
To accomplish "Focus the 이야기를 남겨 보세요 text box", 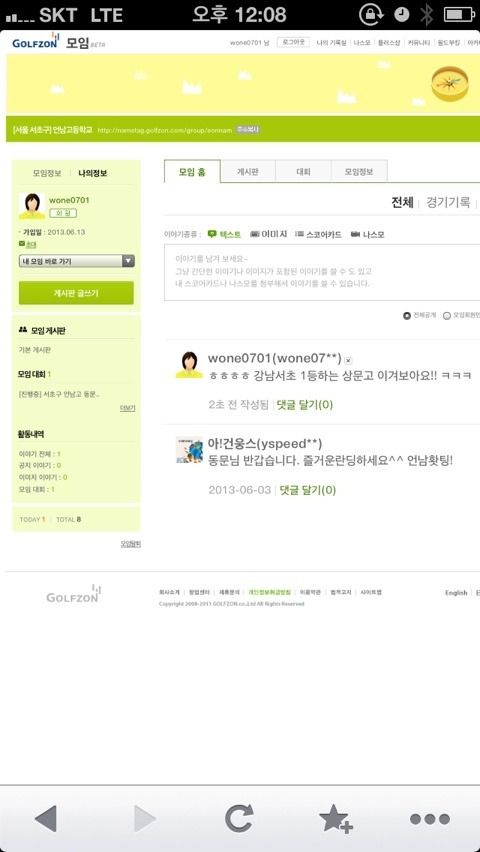I will tap(322, 272).
